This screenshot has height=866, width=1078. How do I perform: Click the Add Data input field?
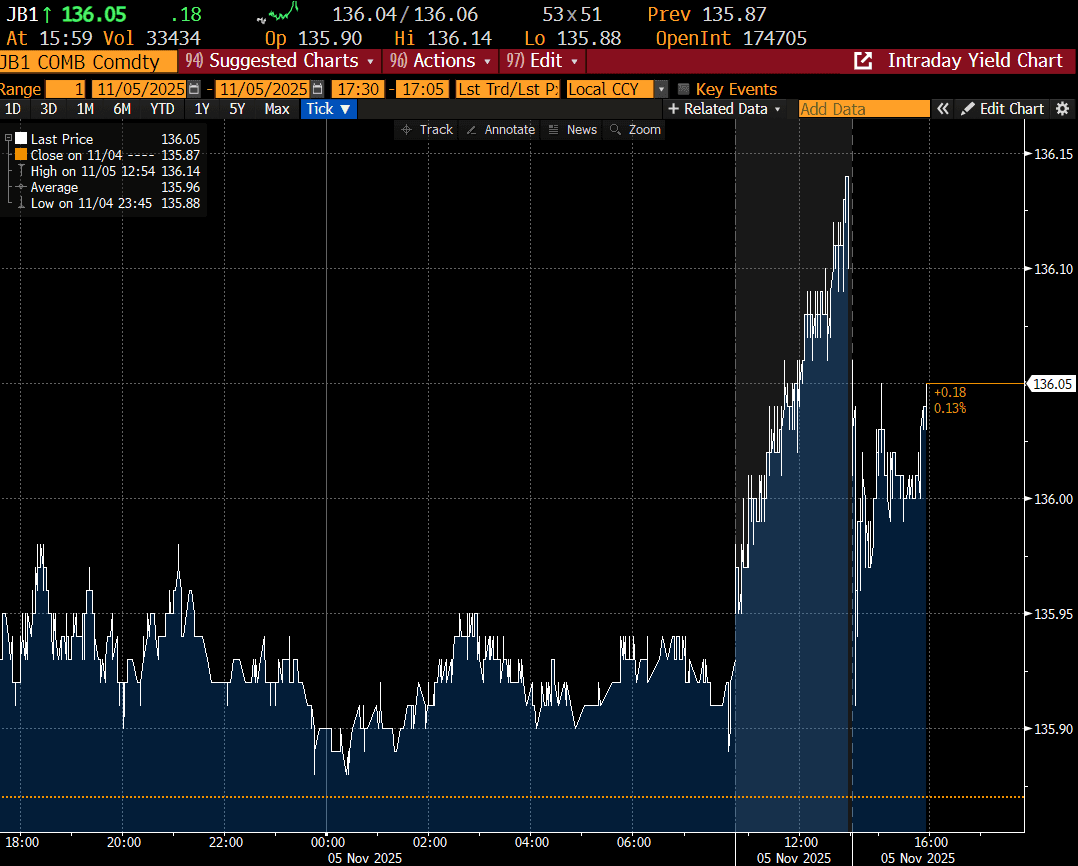863,109
